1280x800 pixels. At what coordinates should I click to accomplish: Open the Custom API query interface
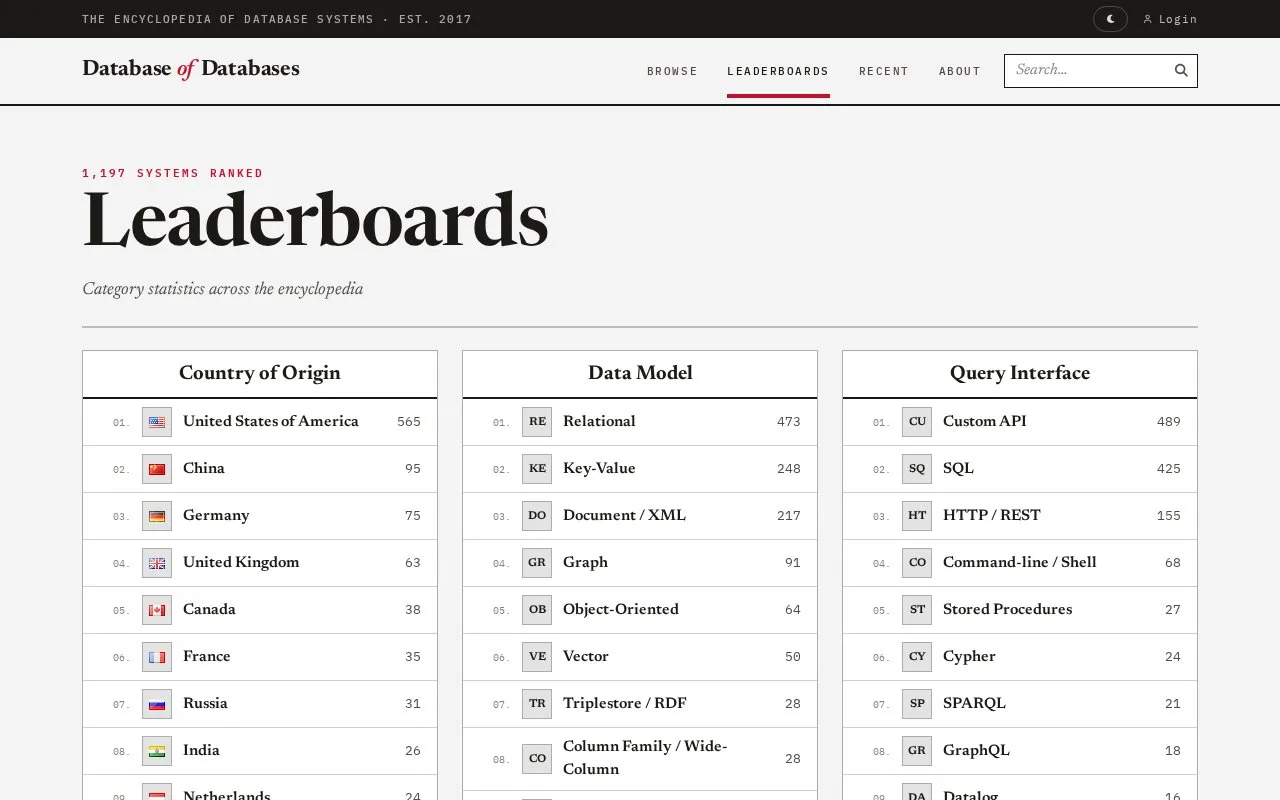coord(985,421)
